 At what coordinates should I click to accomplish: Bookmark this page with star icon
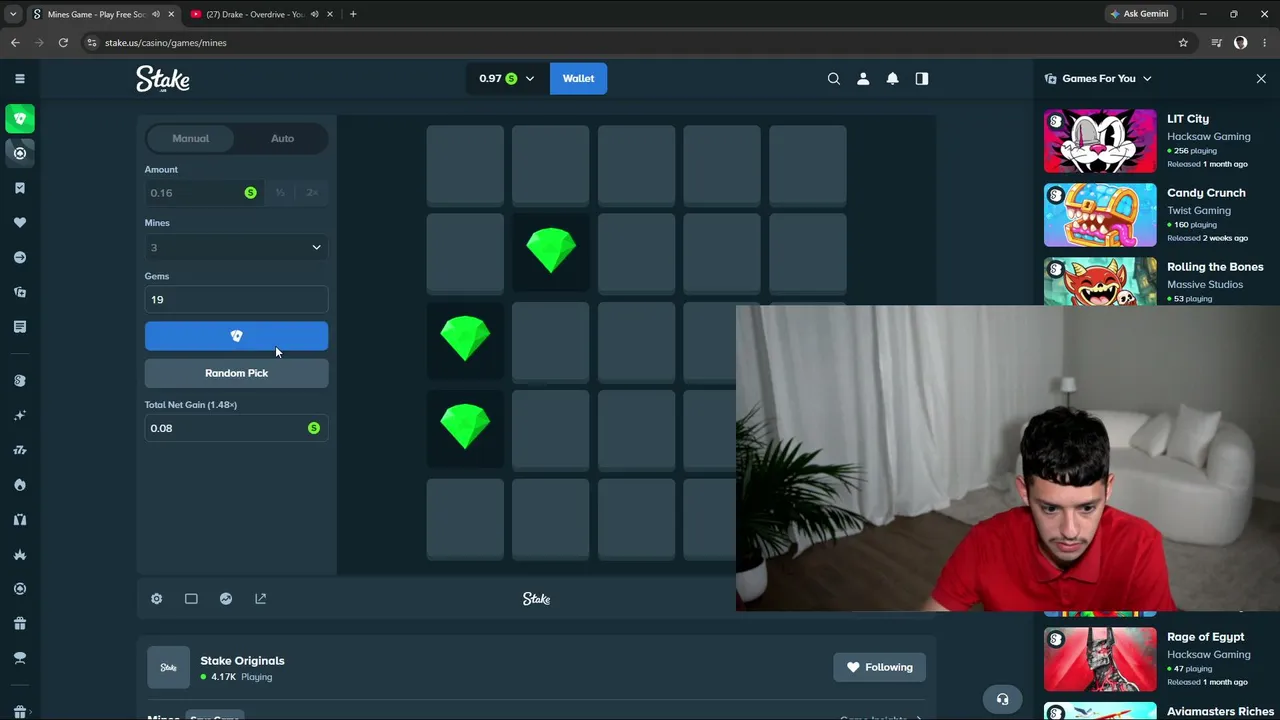tap(1183, 43)
